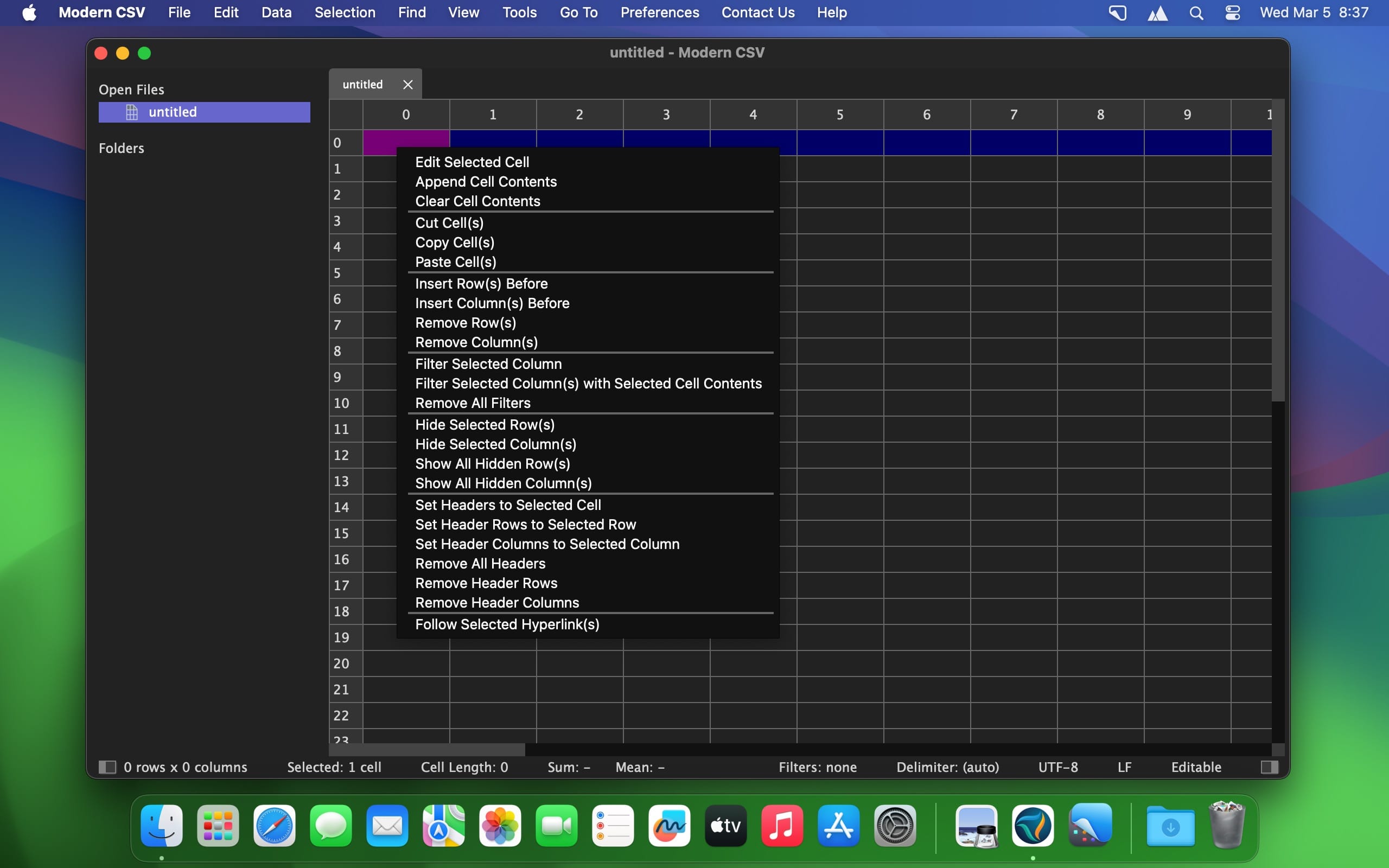1389x868 pixels.
Task: Open Spotlight search in menu bar
Action: (x=1196, y=12)
